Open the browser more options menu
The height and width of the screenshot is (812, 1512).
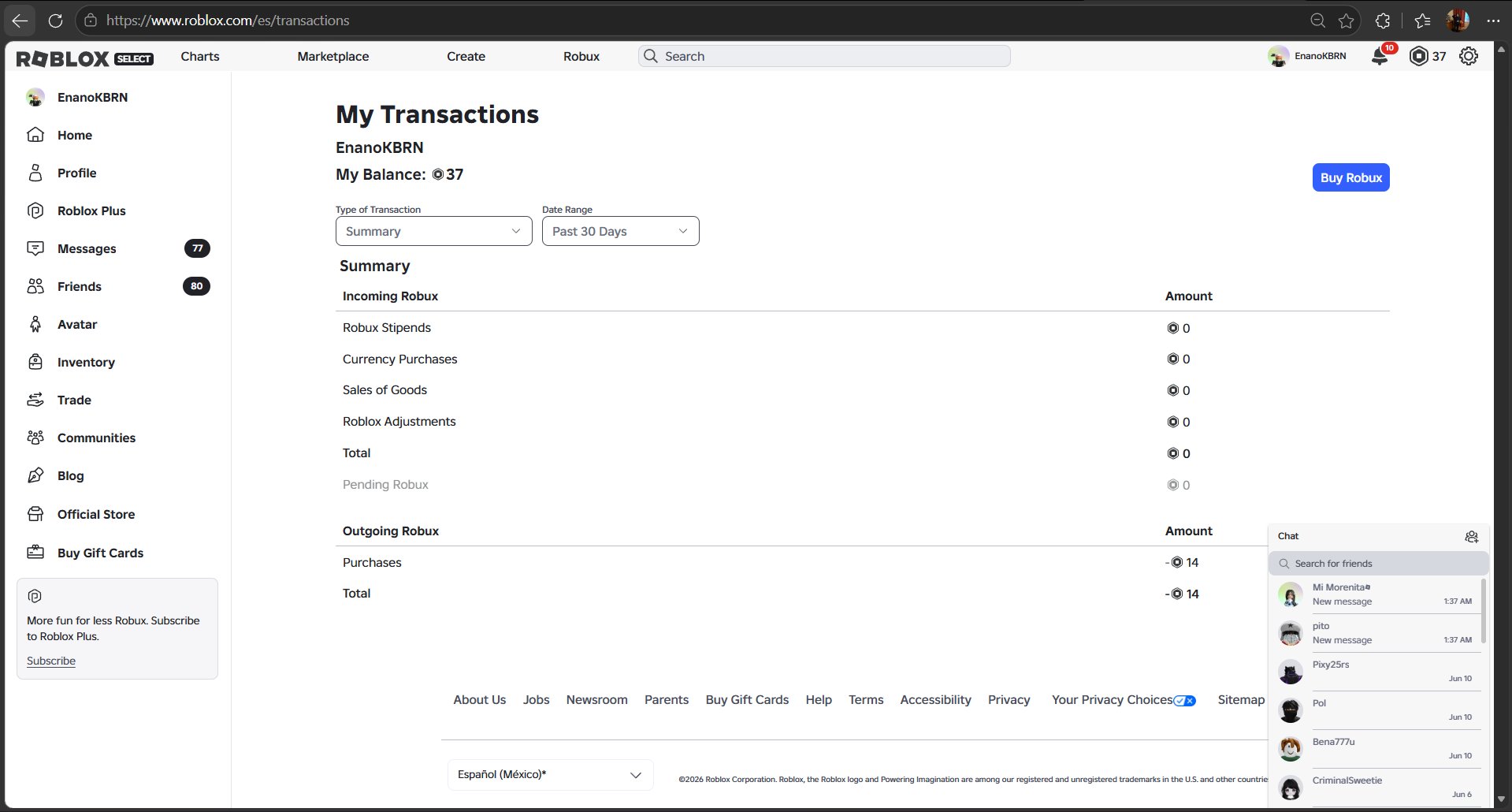coord(1493,20)
